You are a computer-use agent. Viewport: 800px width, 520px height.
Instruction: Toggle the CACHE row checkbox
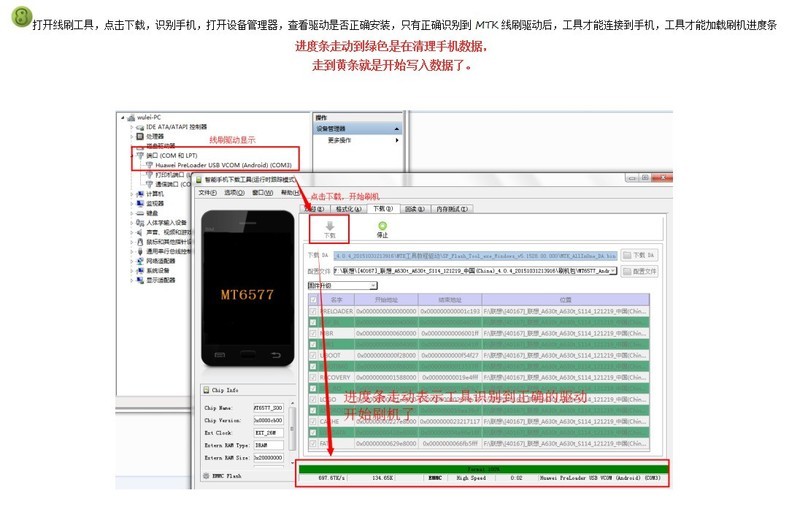[313, 422]
